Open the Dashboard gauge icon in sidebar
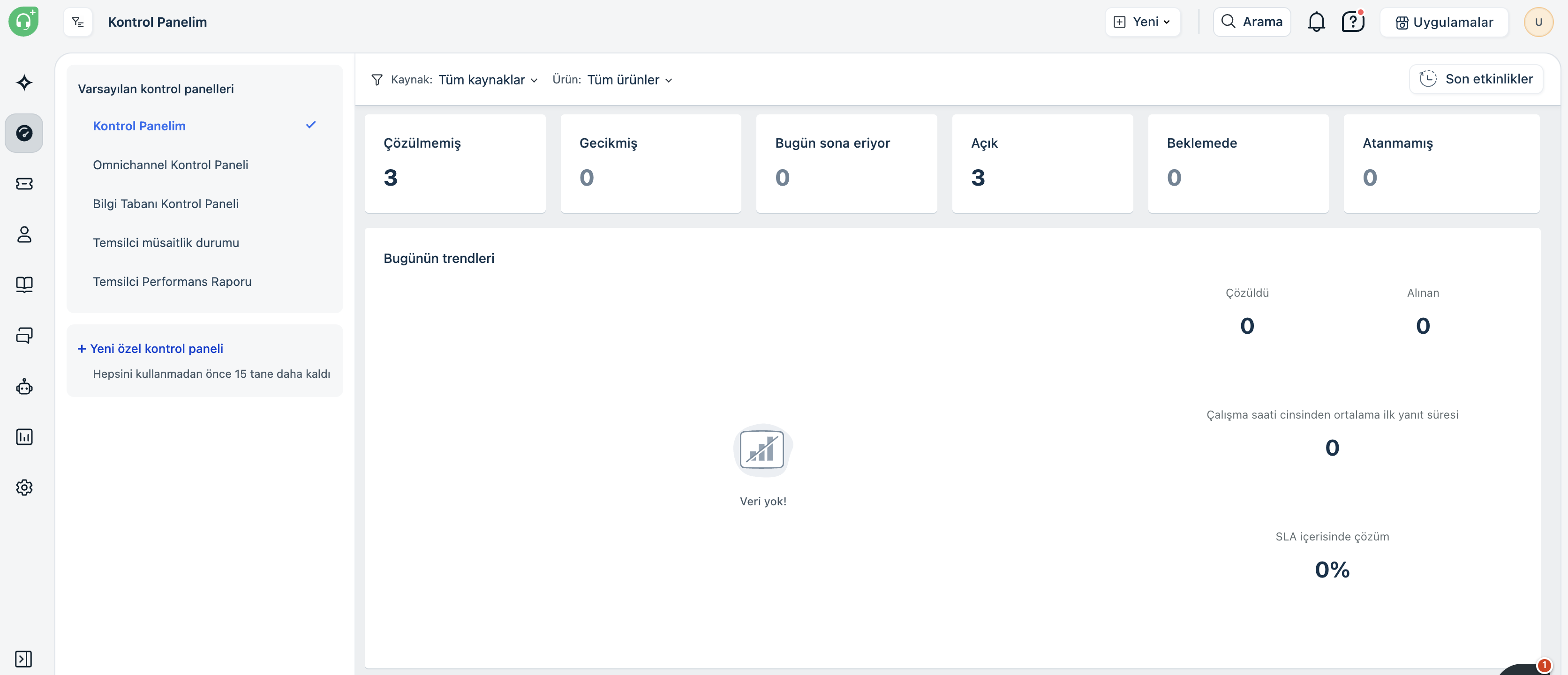Viewport: 1568px width, 675px height. tap(24, 133)
